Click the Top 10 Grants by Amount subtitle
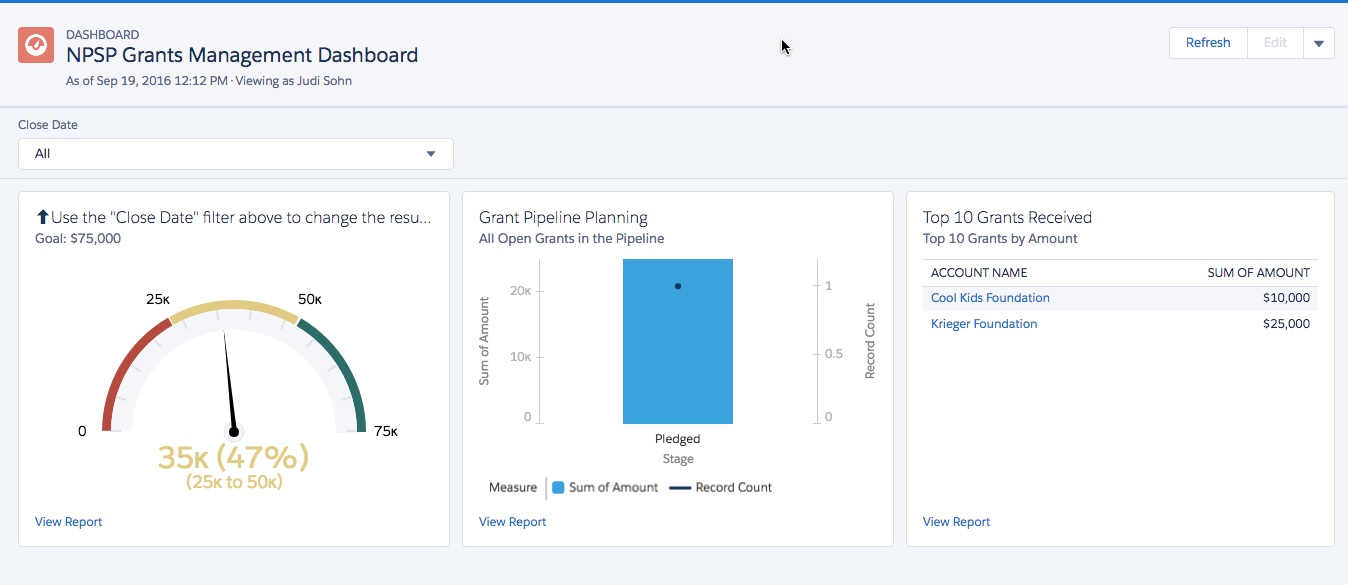Image resolution: width=1348 pixels, height=585 pixels. 1000,239
